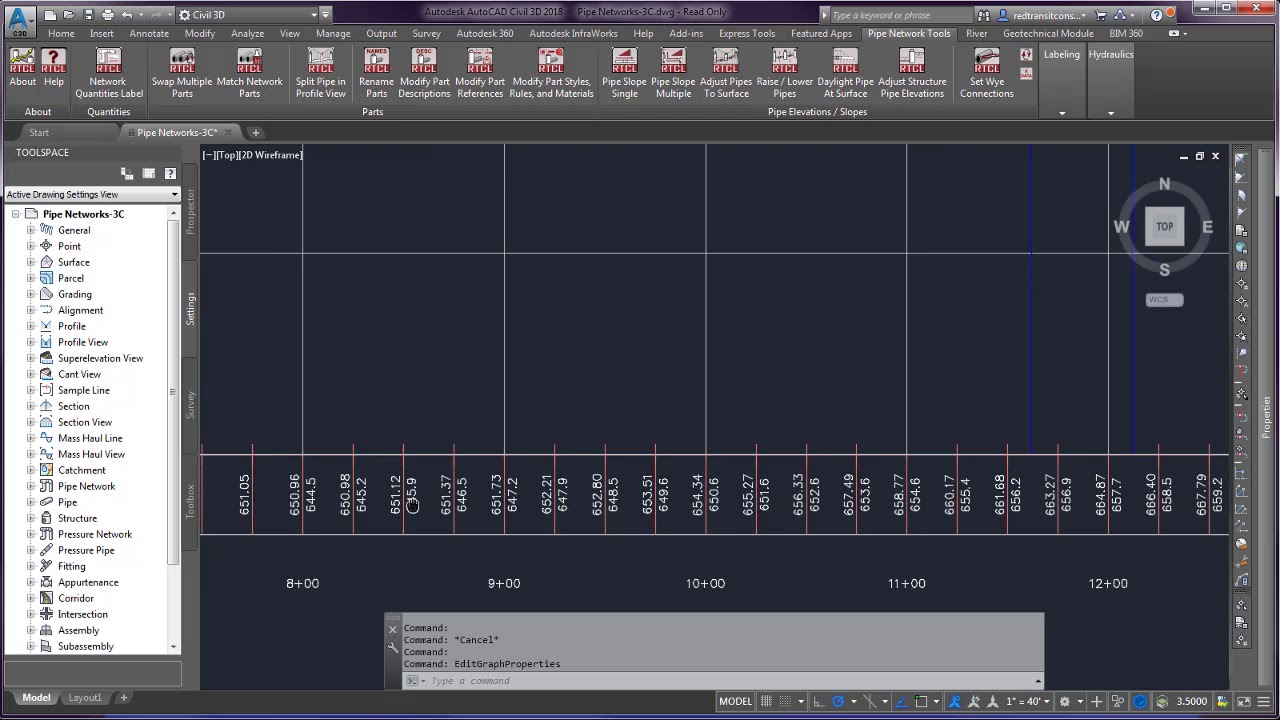Viewport: 1280px width, 720px height.
Task: Run Pipe Slope Single tool
Action: (624, 74)
